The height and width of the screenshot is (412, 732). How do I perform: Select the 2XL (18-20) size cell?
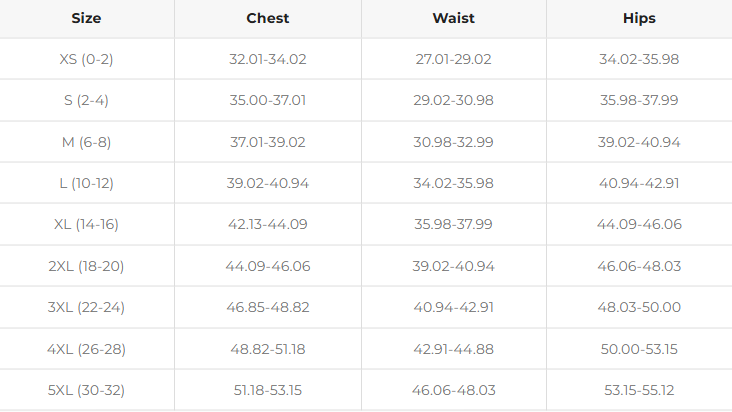(86, 266)
